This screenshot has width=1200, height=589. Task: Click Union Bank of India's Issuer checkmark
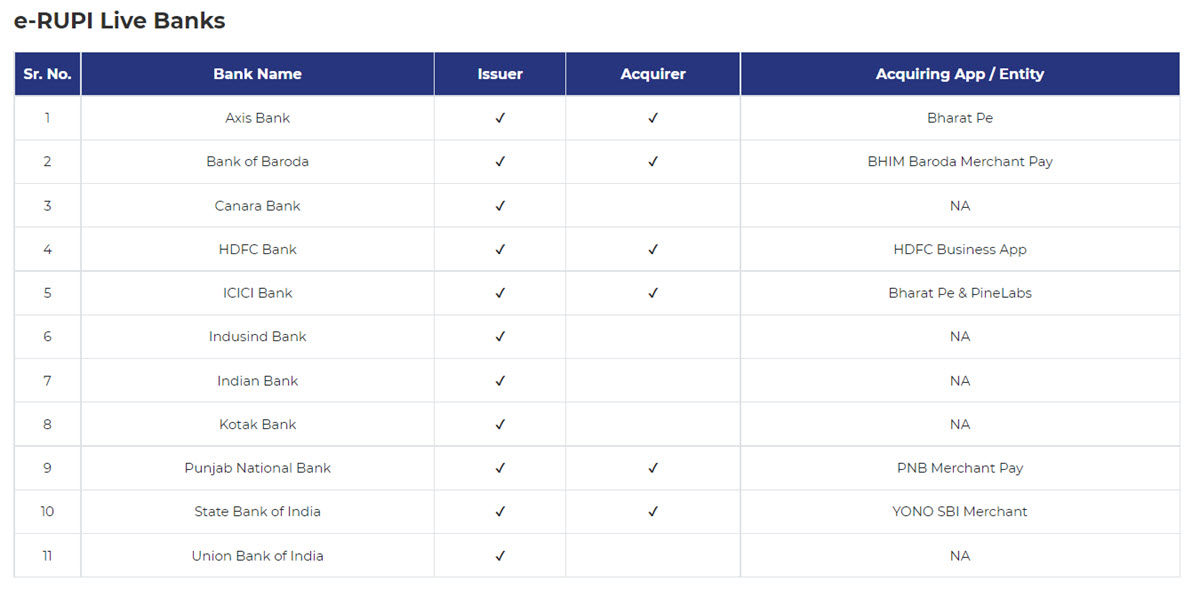[500, 556]
